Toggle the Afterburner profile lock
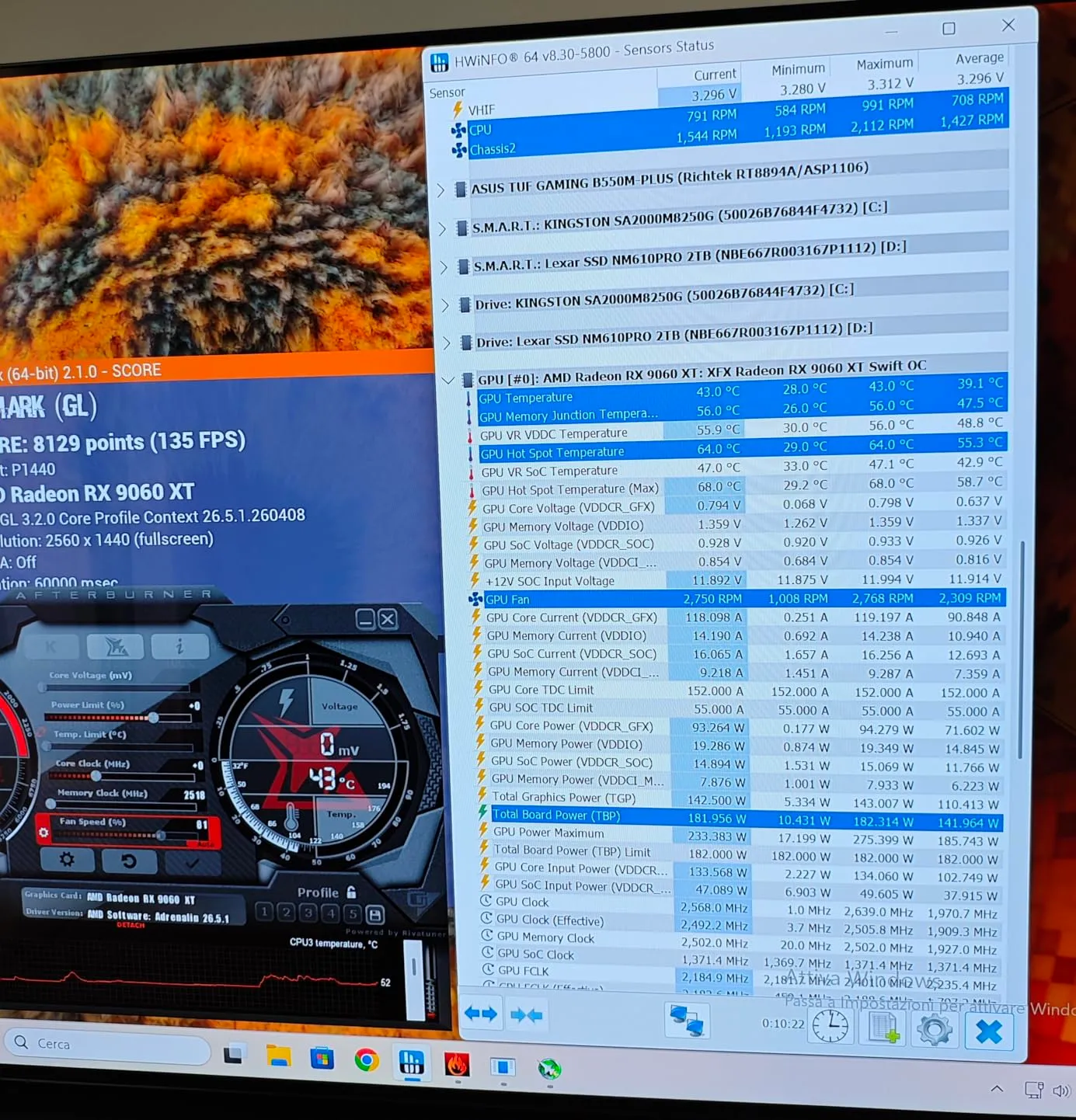 (x=352, y=892)
